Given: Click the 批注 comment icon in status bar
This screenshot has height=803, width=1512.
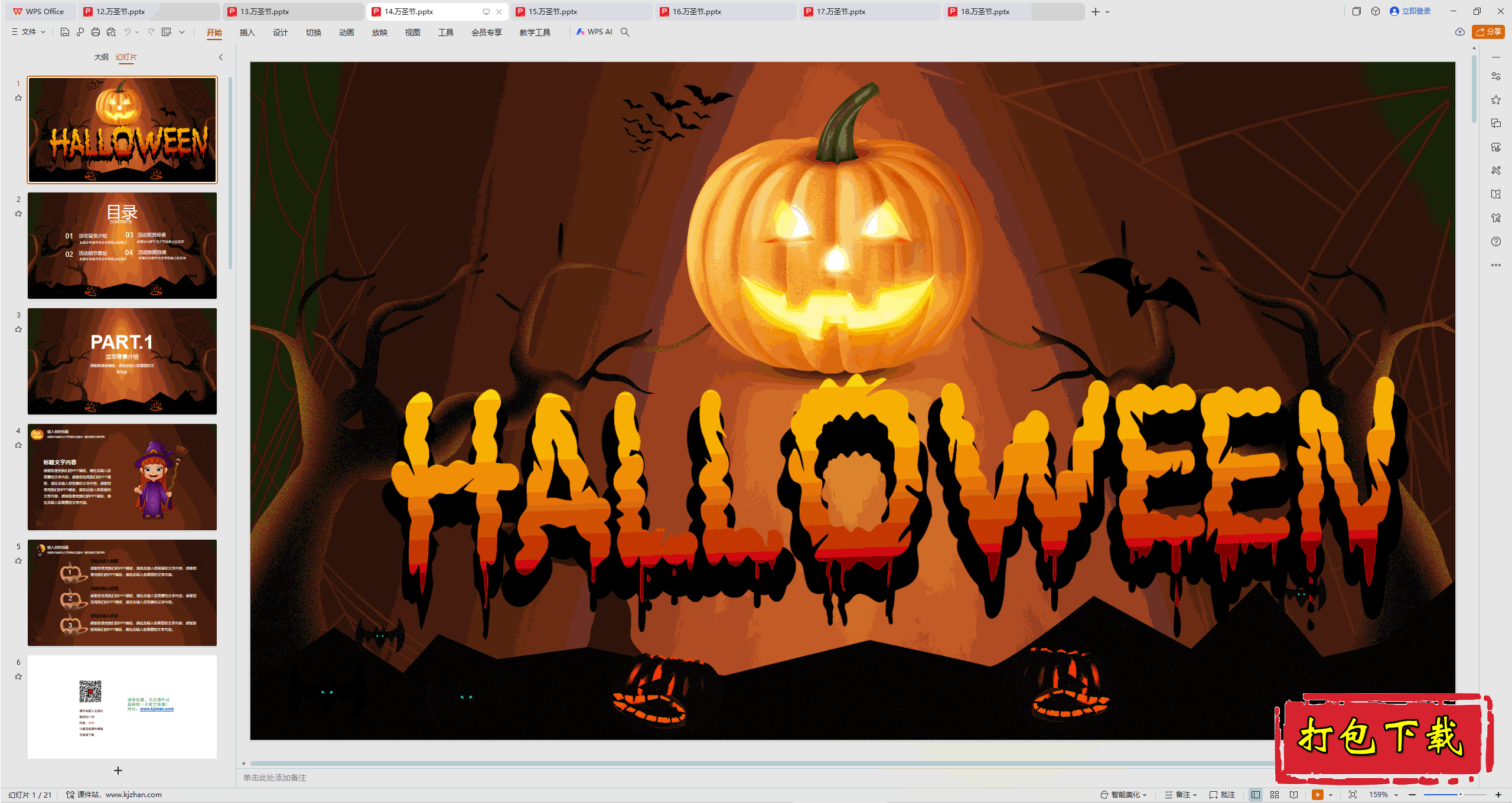Looking at the screenshot, I should [1222, 795].
